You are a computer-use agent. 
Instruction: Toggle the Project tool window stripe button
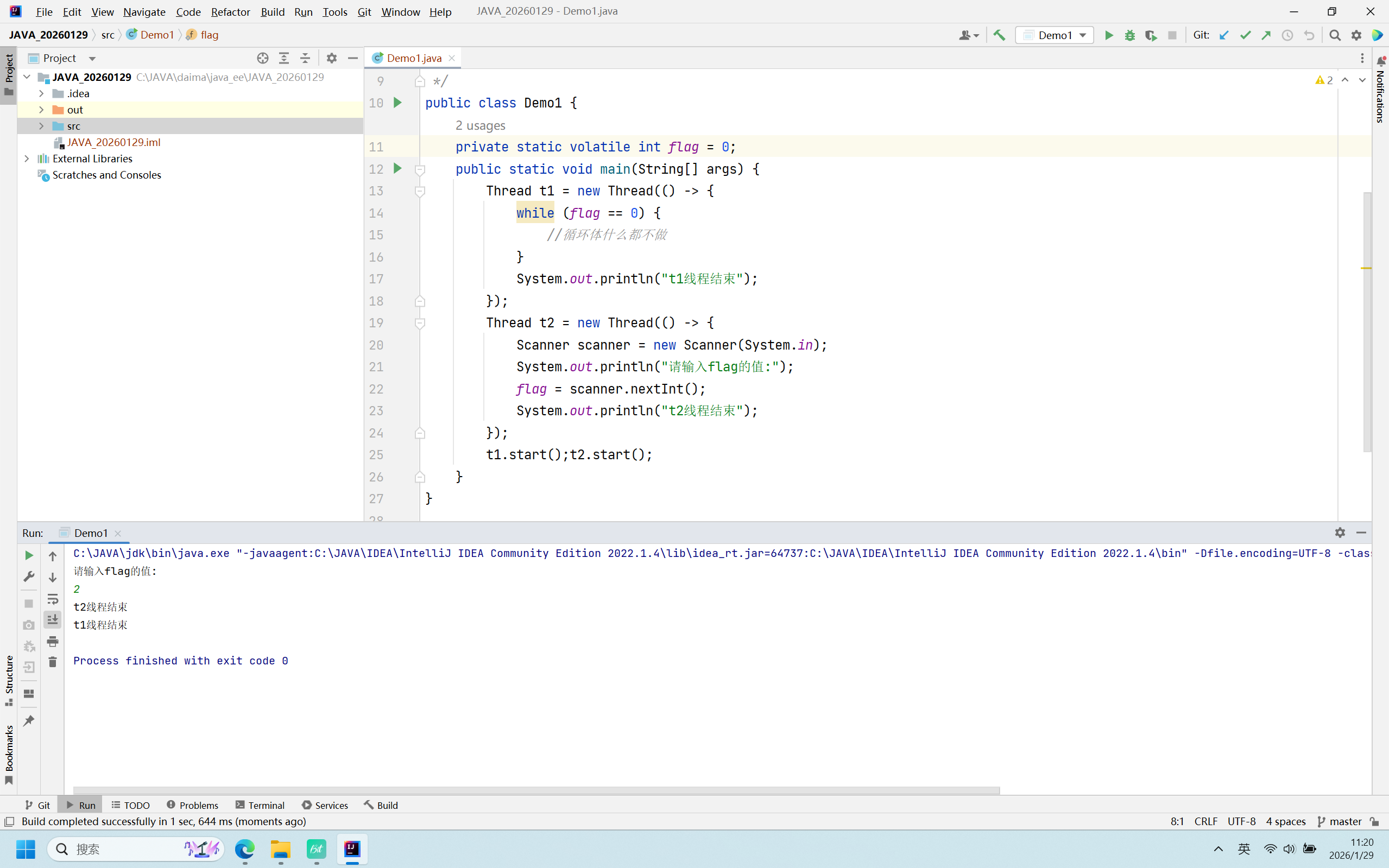[x=9, y=74]
